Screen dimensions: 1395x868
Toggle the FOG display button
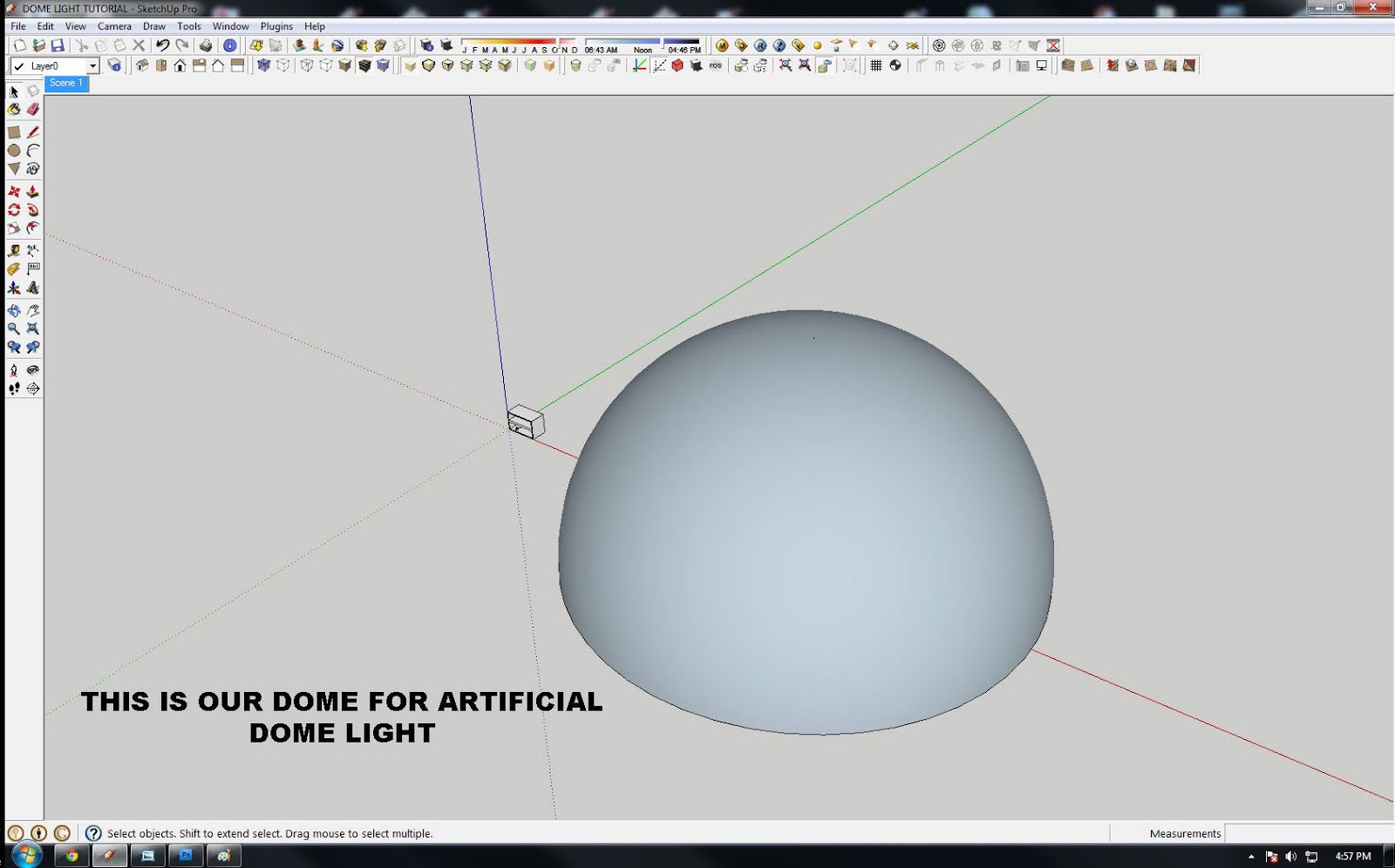(x=717, y=65)
